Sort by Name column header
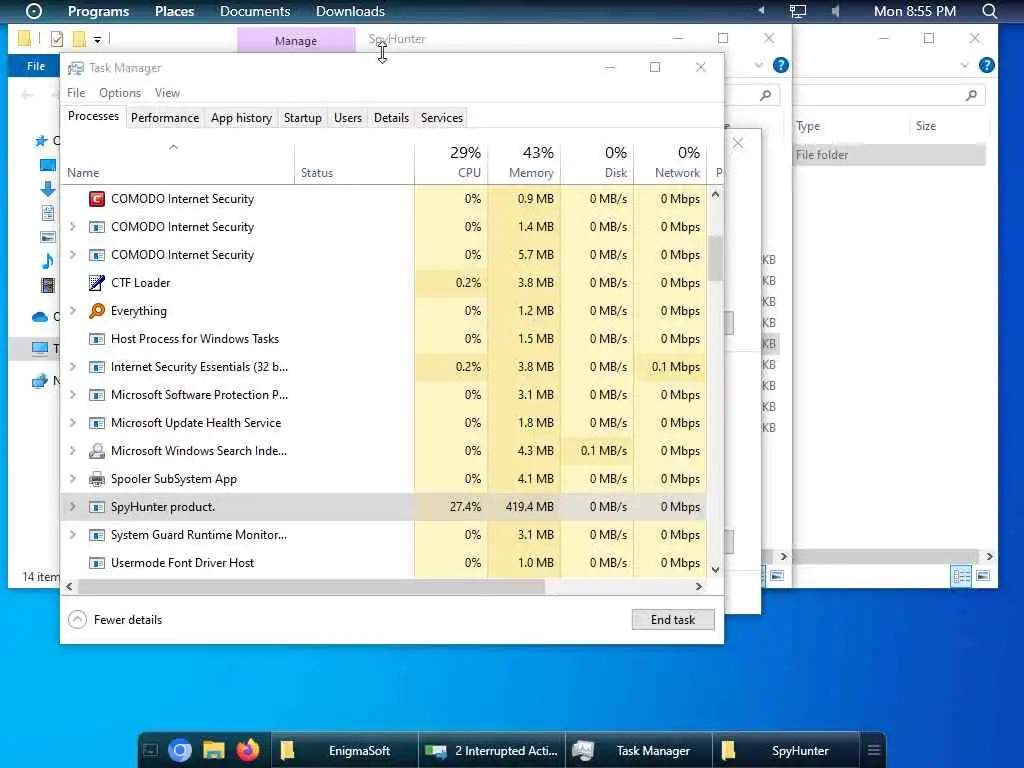 [177, 161]
